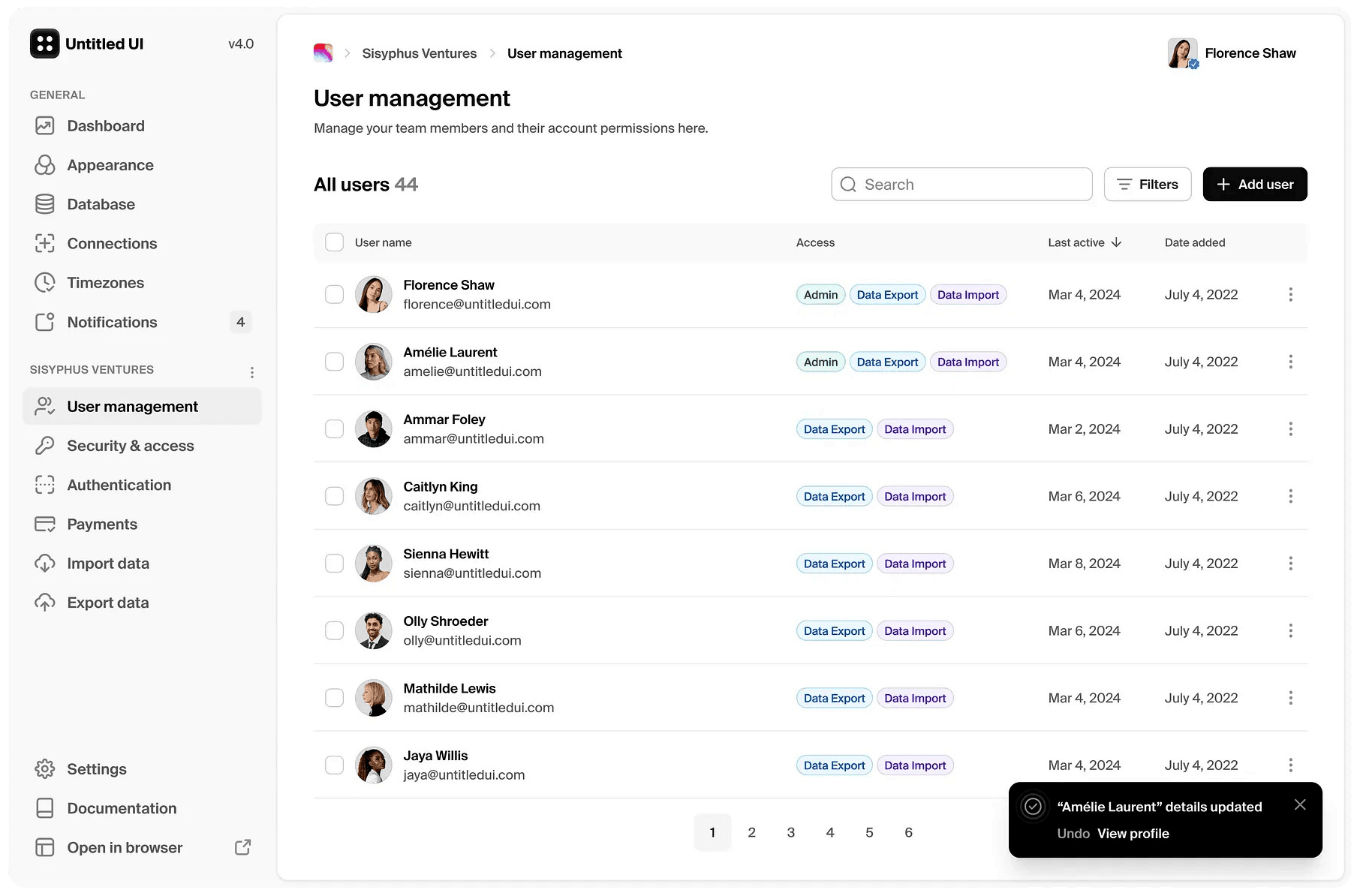This screenshot has height=896, width=1357.
Task: Select the Mathilde Lewis row checkbox
Action: 335,698
